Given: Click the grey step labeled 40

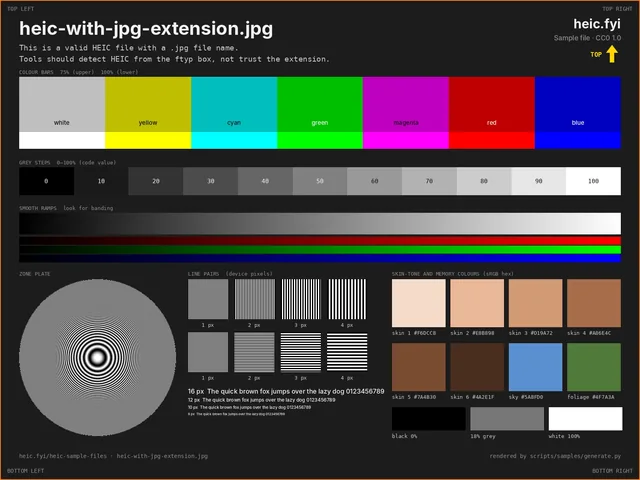Looking at the screenshot, I should (x=265, y=181).
